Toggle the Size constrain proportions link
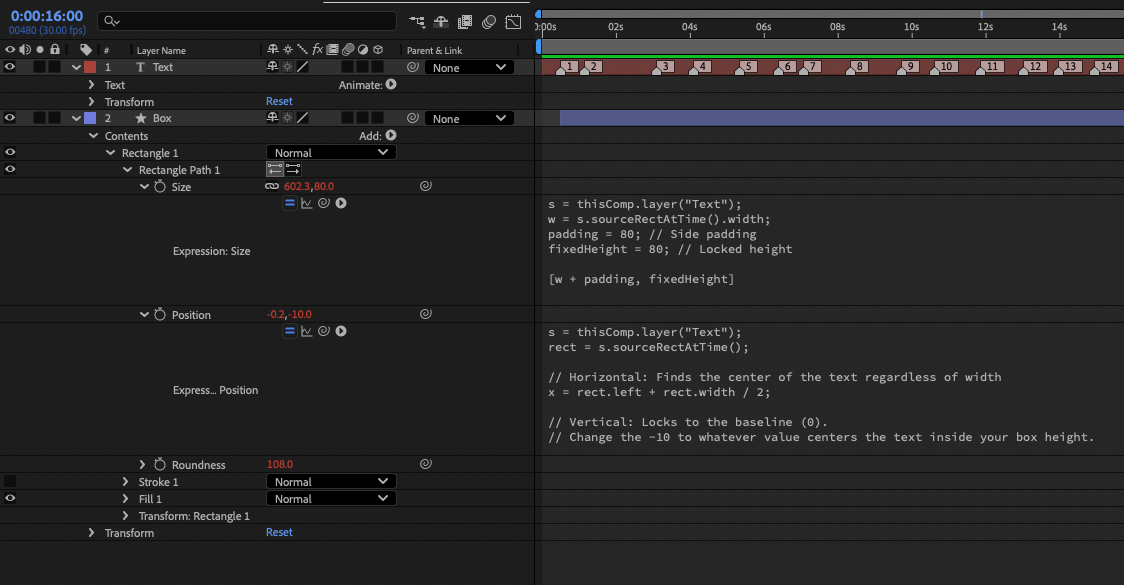This screenshot has height=585, width=1124. (272, 187)
